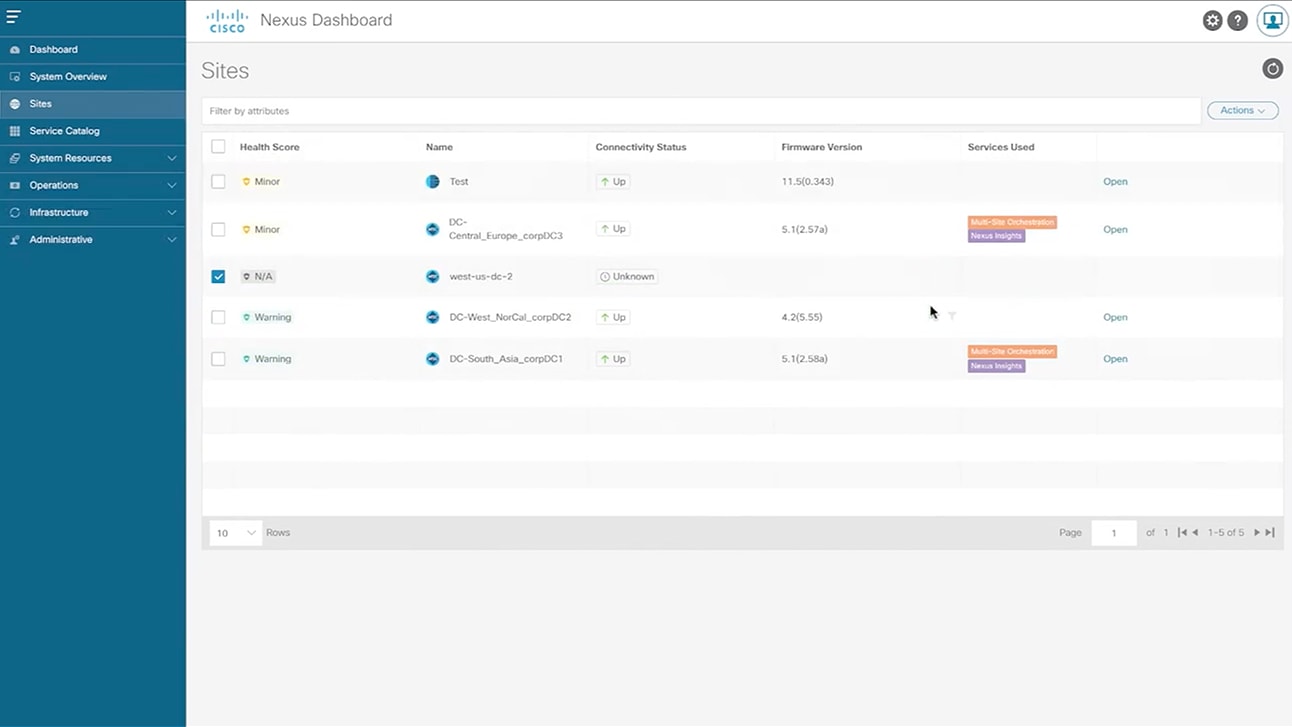Image resolution: width=1292 pixels, height=727 pixels.
Task: Go to next page using arrow icon
Action: pos(1259,532)
